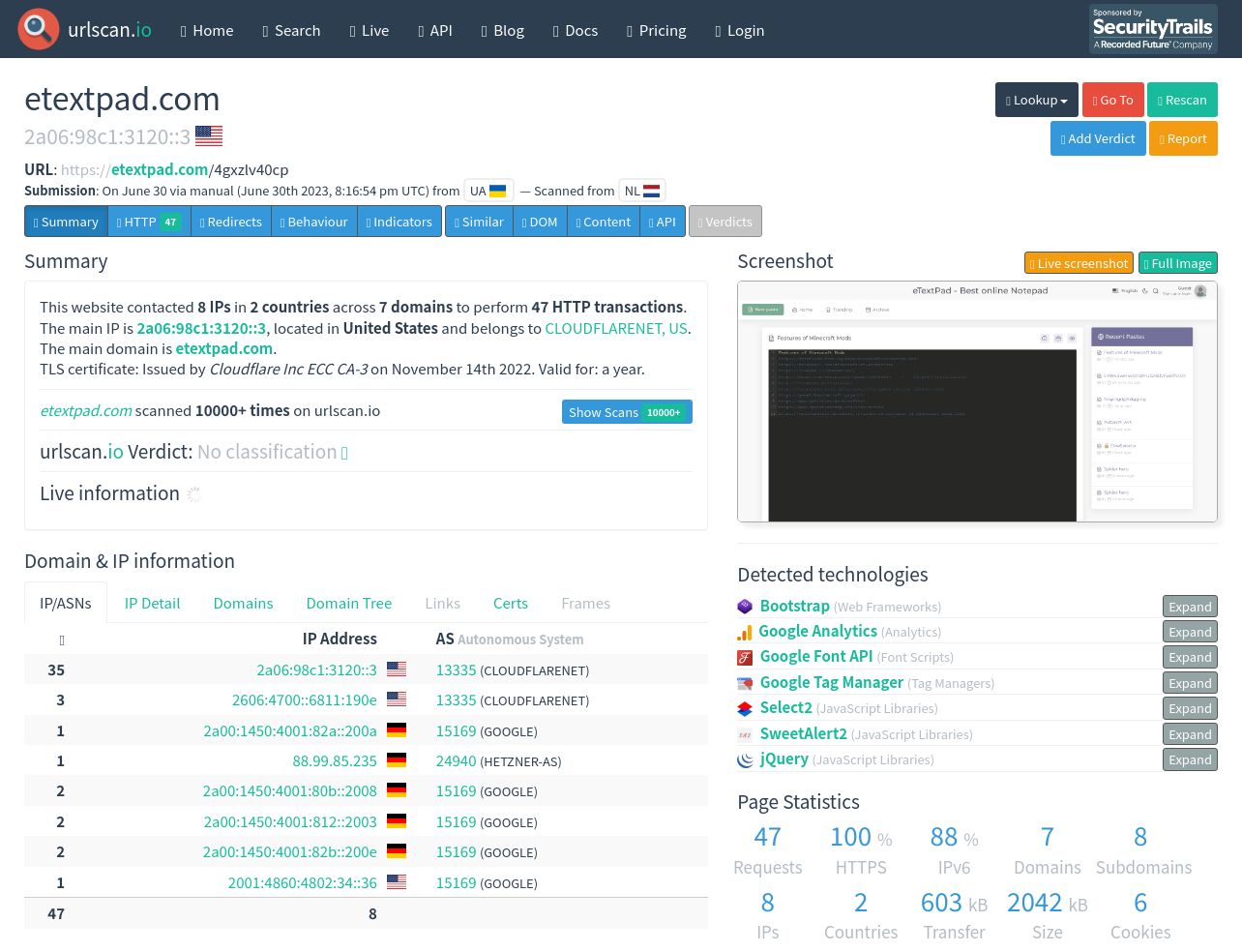This screenshot has width=1242, height=952.
Task: Click the sort icon in IP table header
Action: tap(62, 640)
